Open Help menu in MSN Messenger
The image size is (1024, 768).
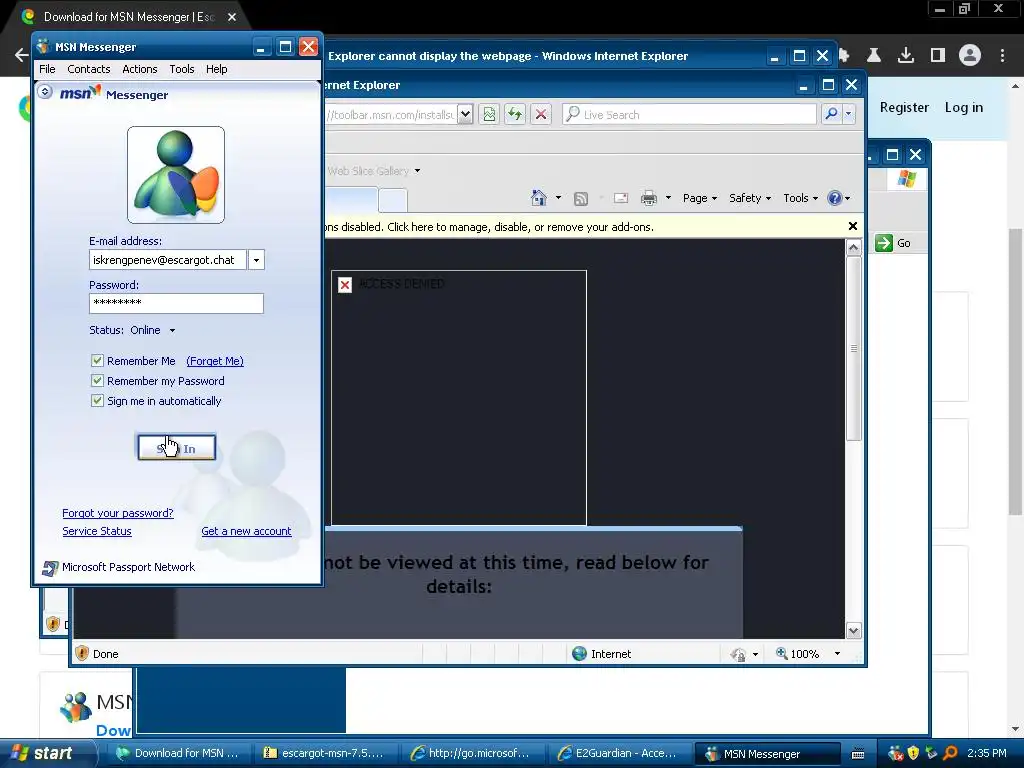(217, 69)
